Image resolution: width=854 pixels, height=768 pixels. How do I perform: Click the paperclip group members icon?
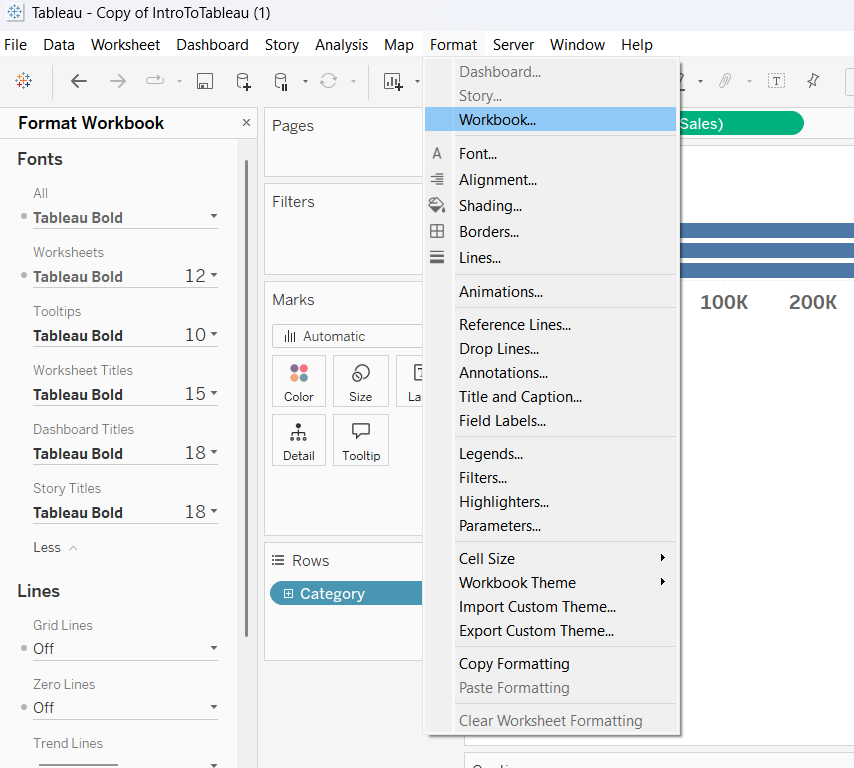click(724, 81)
